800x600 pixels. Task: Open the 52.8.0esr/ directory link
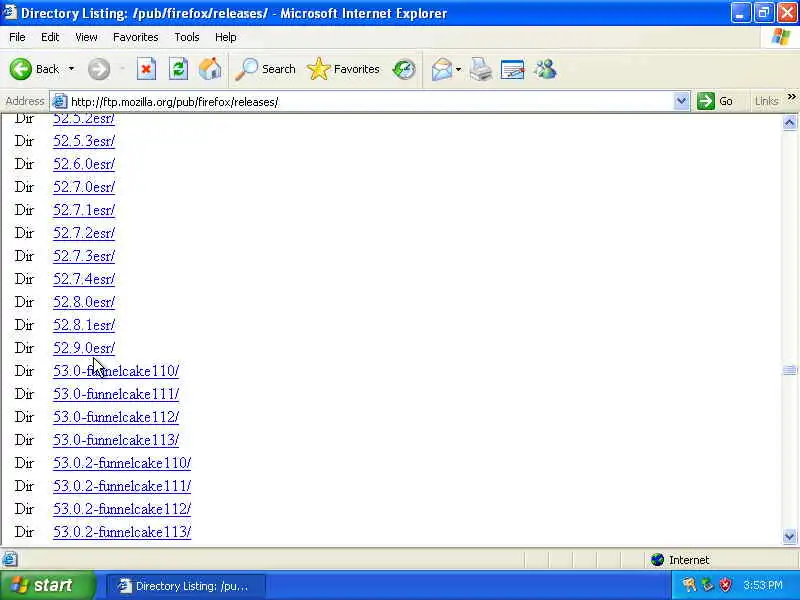coord(84,302)
